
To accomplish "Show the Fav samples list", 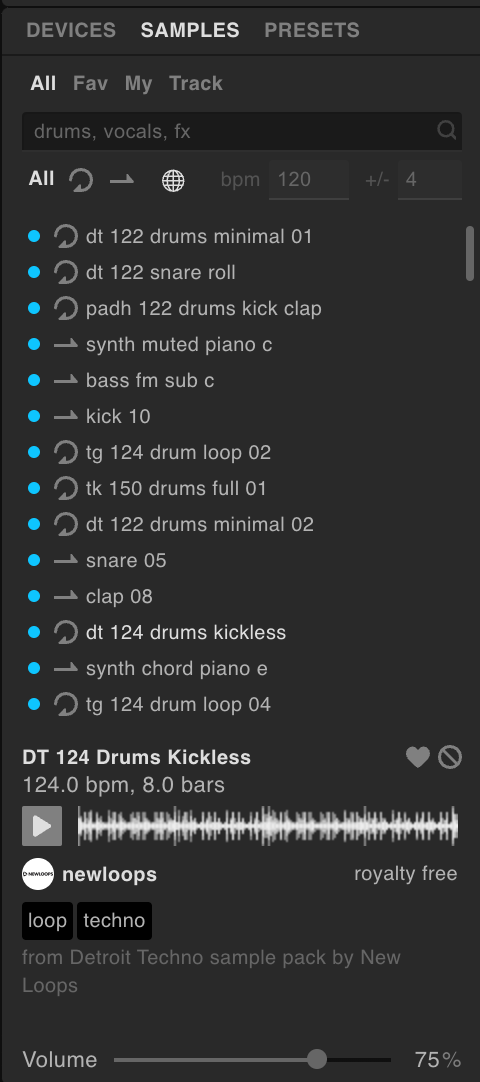I will [90, 83].
